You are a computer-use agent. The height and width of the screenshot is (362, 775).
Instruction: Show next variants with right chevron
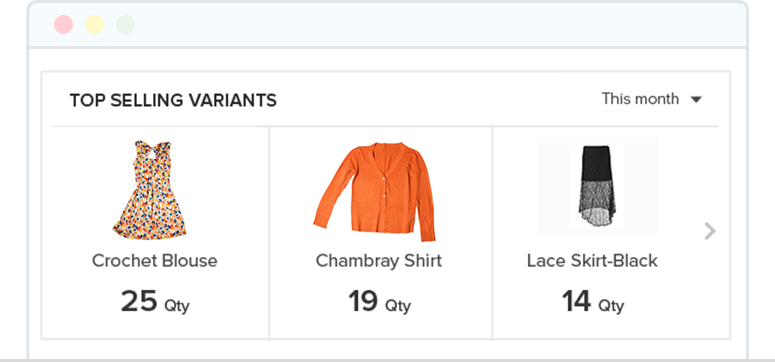click(x=710, y=231)
